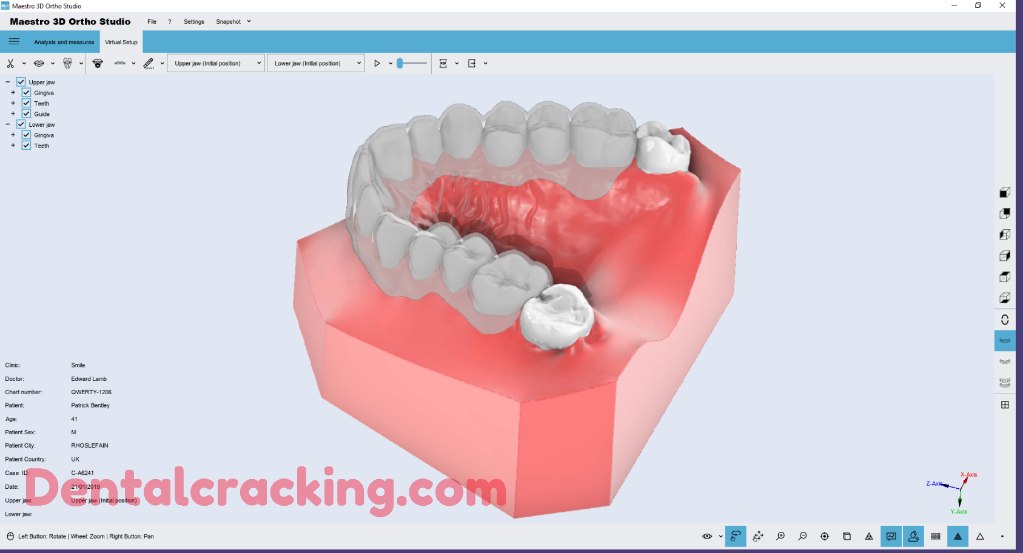1023x553 pixels.
Task: Open the Snapshot menu button
Action: (x=233, y=21)
